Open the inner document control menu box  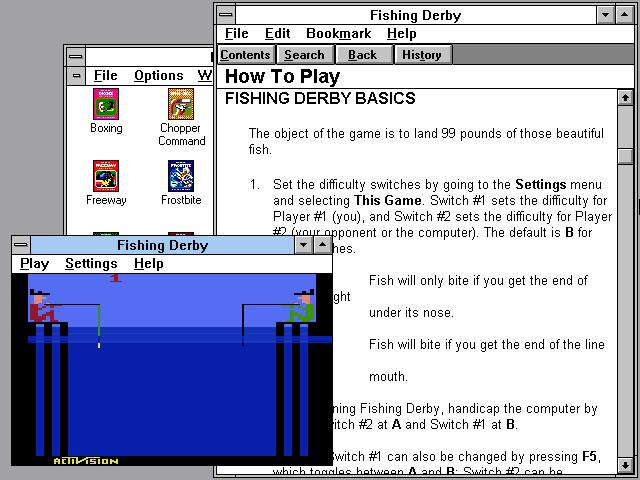click(76, 76)
